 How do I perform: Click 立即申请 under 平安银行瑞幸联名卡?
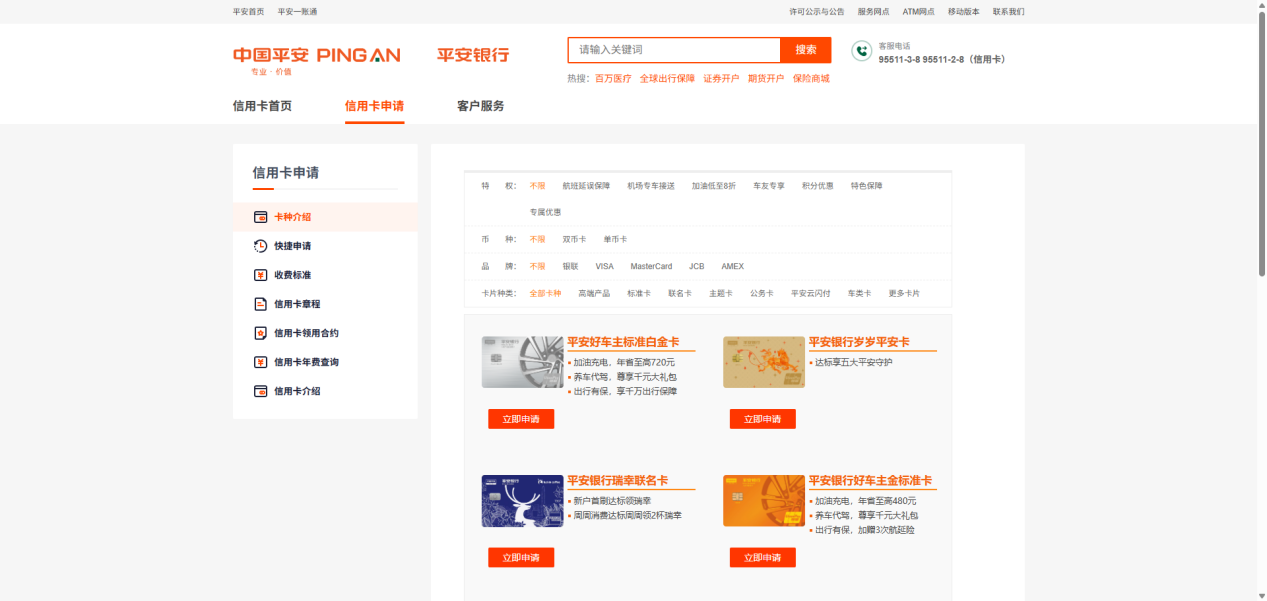[x=521, y=558]
